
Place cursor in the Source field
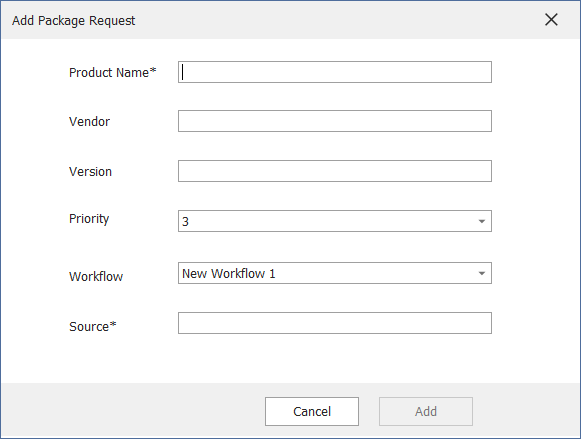click(x=335, y=323)
